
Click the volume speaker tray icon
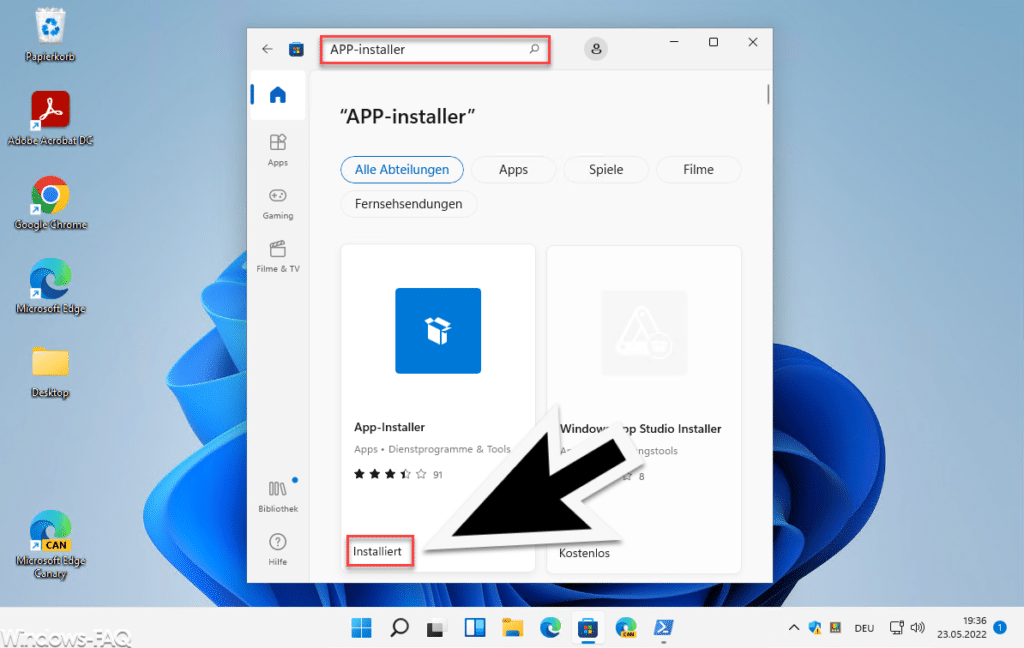tap(918, 628)
